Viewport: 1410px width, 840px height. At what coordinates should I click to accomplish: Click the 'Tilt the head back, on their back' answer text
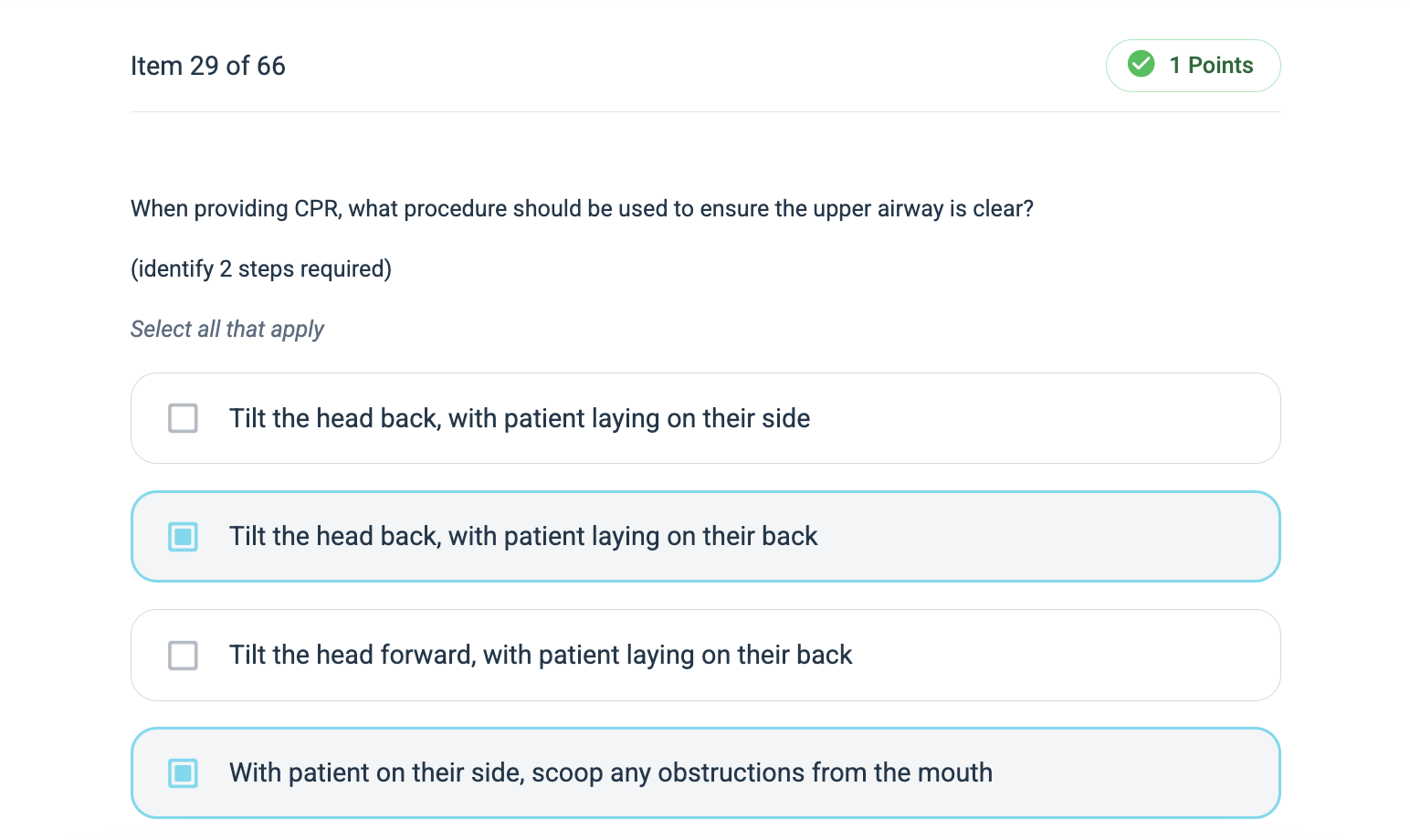tap(522, 536)
